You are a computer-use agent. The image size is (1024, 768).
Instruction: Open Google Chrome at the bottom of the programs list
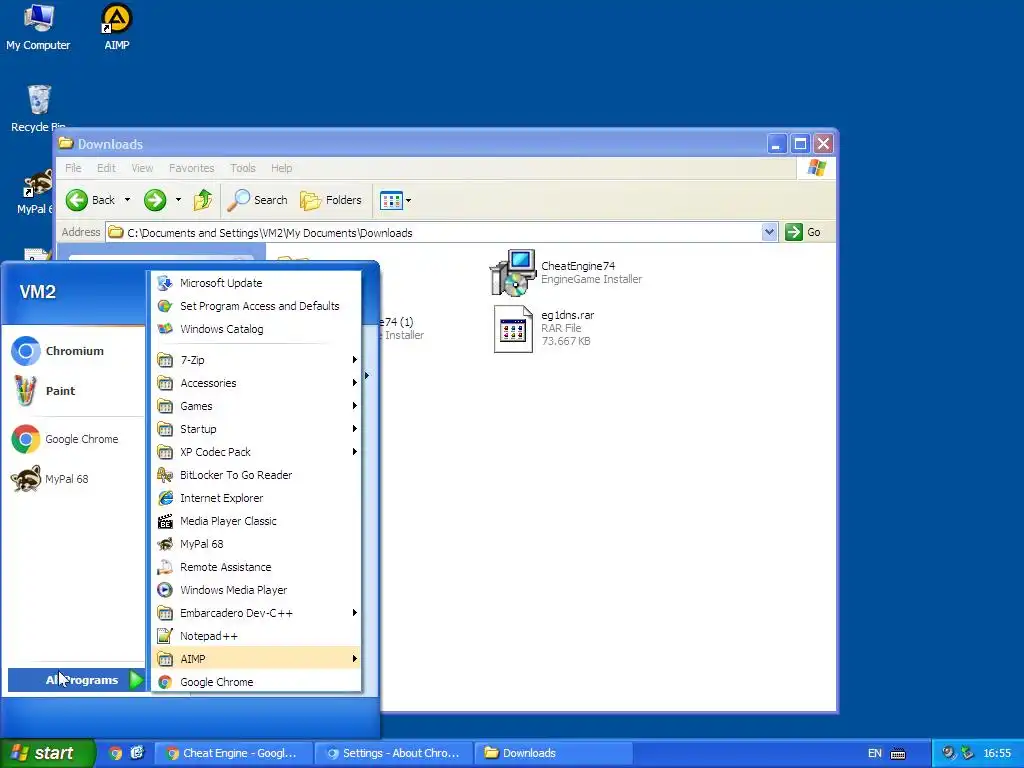(256, 682)
